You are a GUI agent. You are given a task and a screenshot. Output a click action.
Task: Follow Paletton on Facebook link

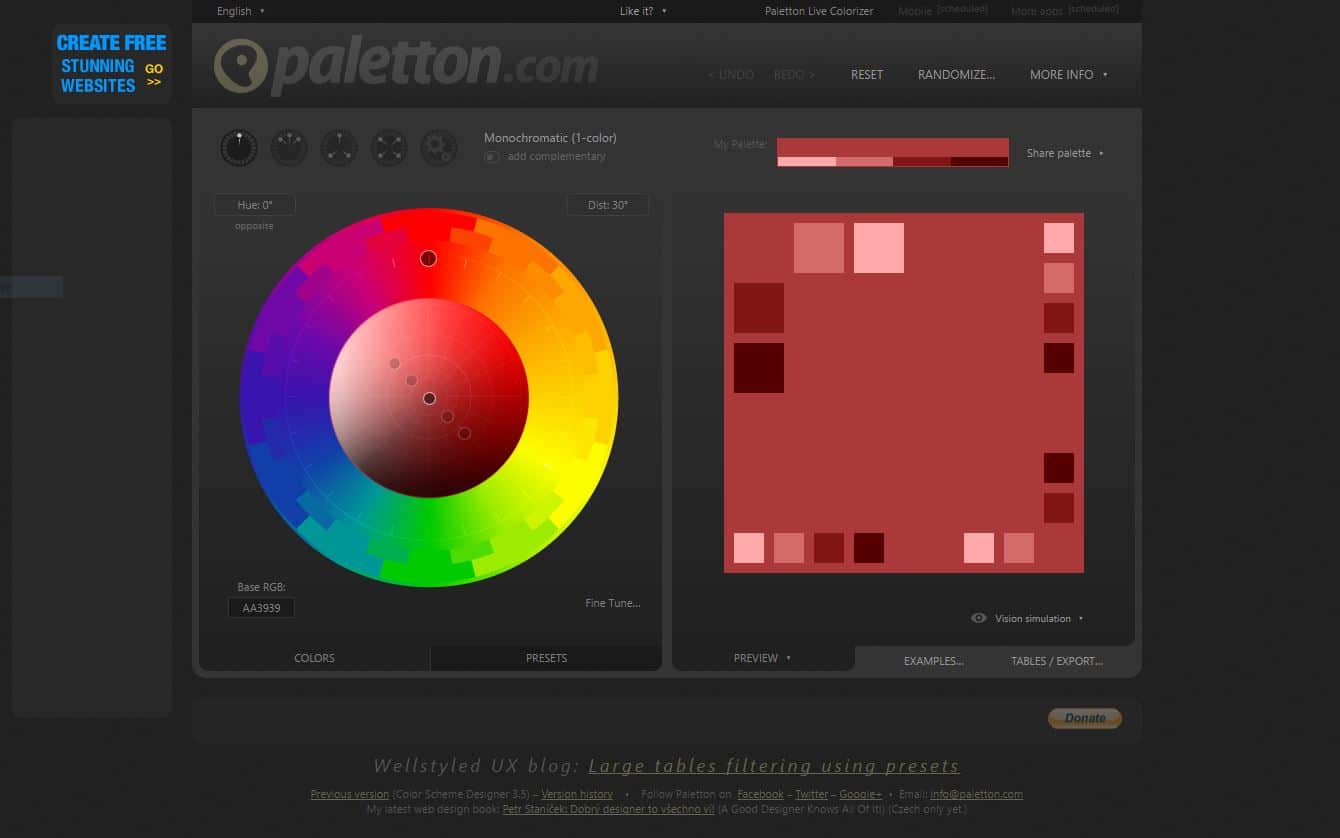761,794
